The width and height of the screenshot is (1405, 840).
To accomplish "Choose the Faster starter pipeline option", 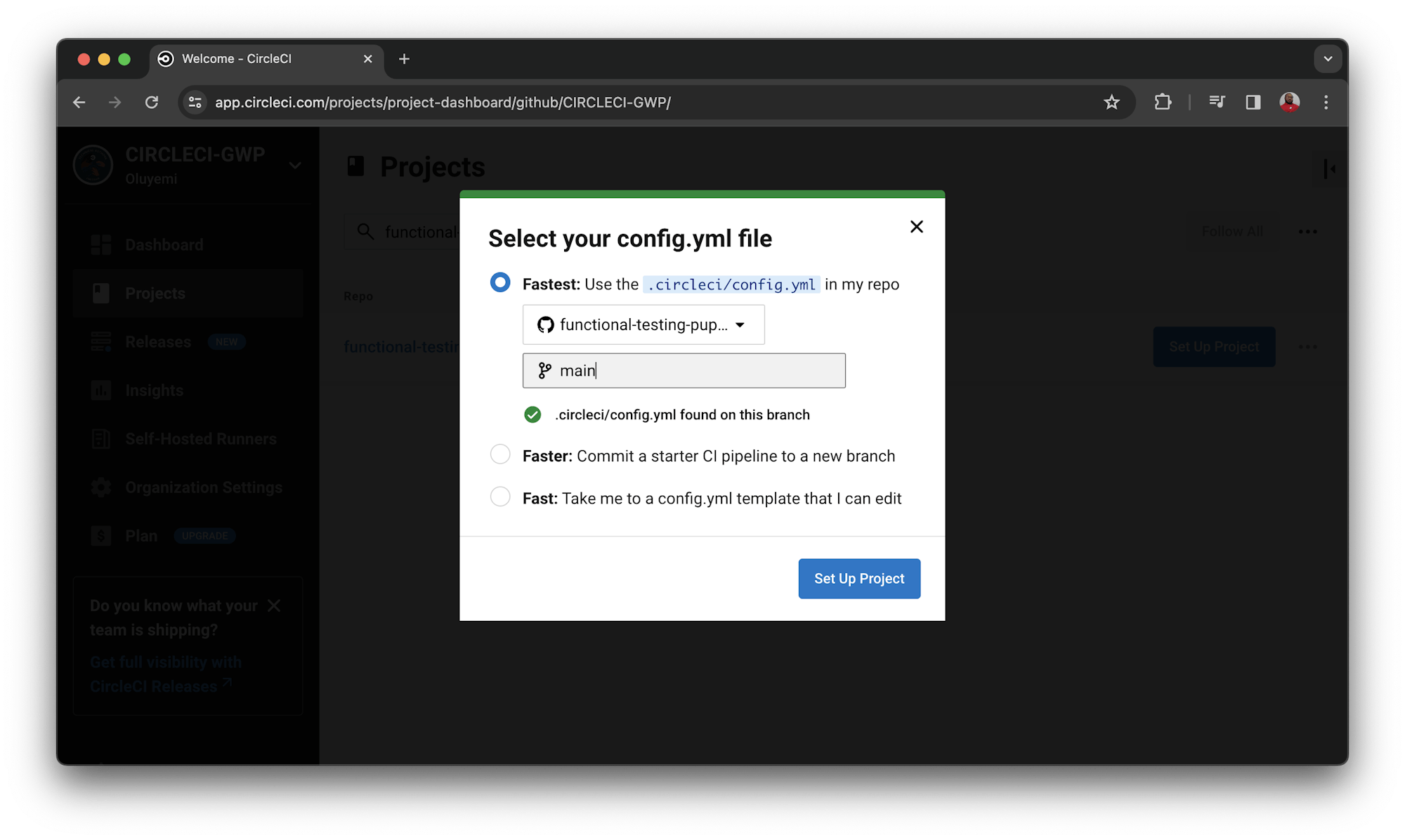I will pyautogui.click(x=499, y=454).
